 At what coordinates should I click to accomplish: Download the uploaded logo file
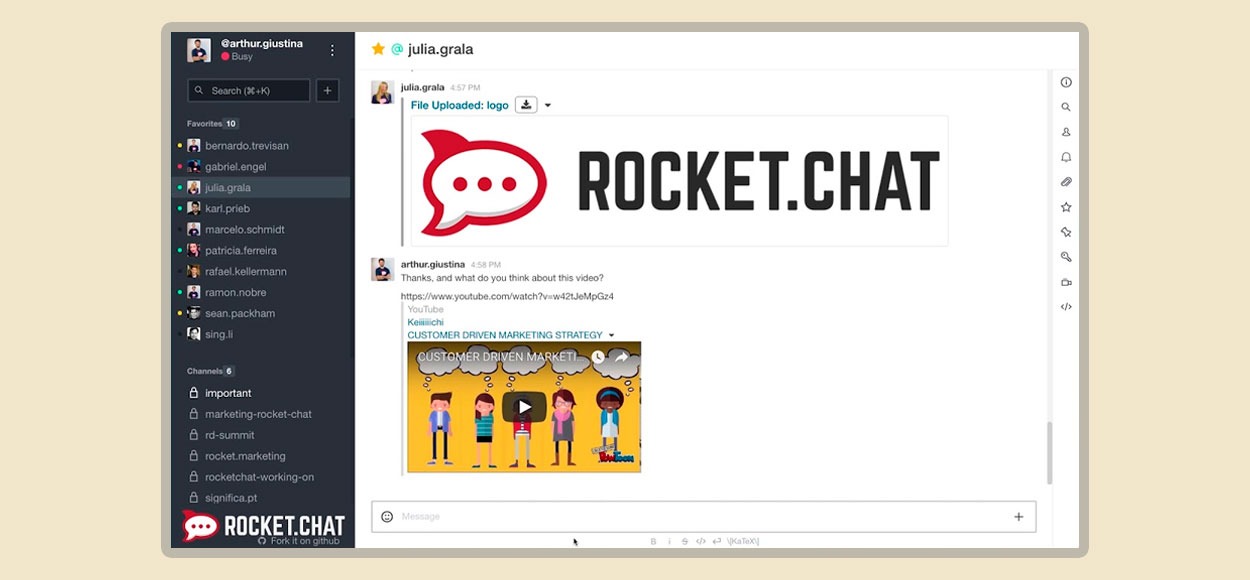527,105
